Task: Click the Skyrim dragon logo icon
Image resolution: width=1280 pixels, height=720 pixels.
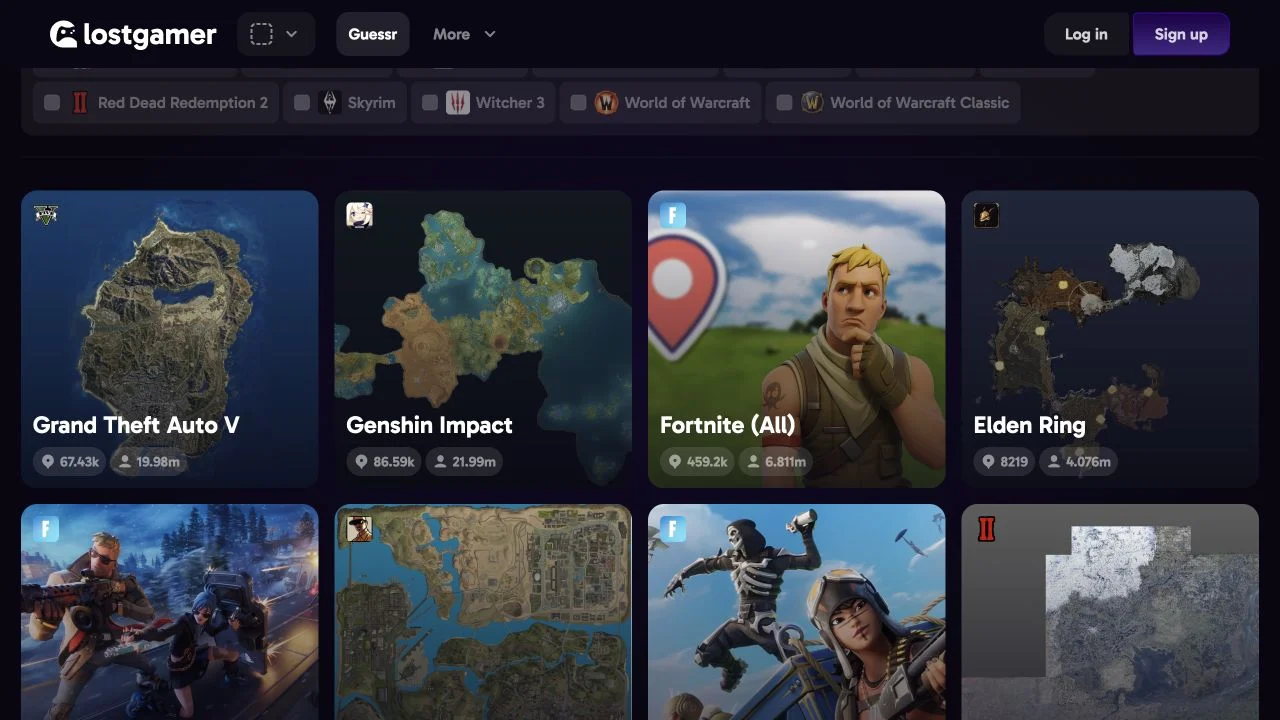Action: [x=330, y=102]
